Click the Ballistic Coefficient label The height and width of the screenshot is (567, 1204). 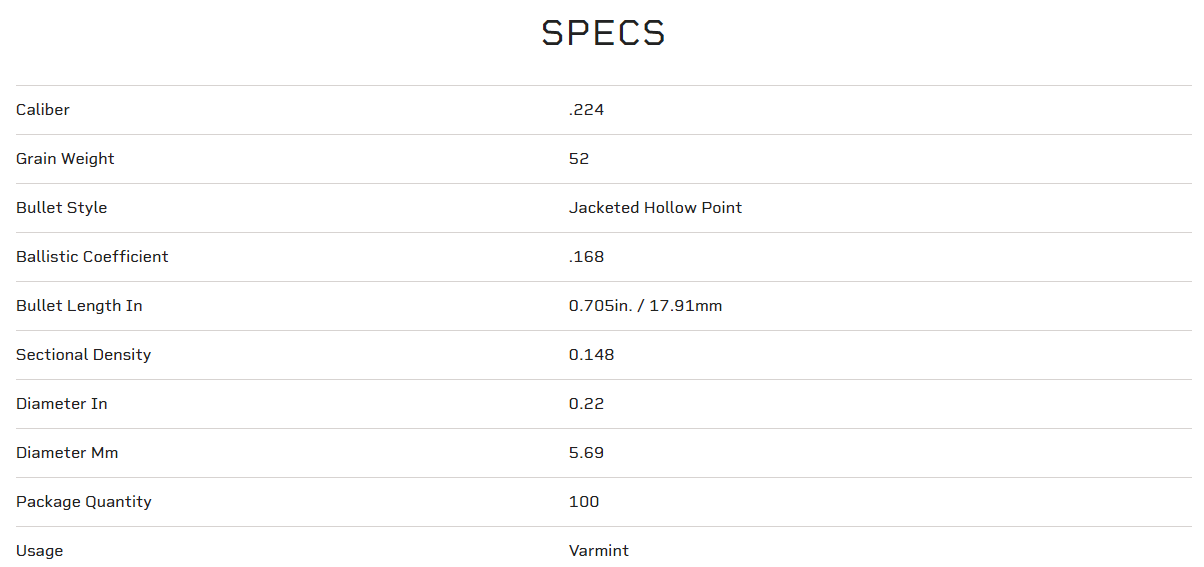pyautogui.click(x=92, y=257)
